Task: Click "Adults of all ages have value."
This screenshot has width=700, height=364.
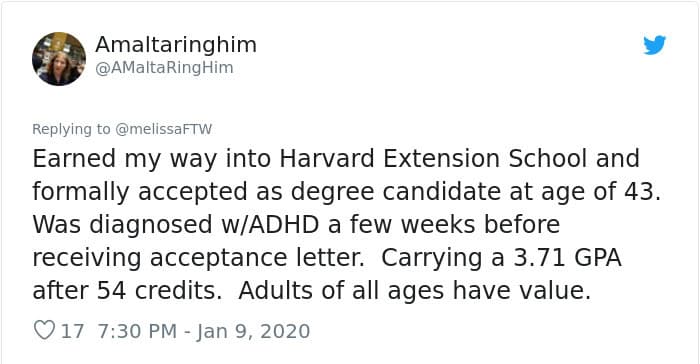Action: tap(415, 291)
